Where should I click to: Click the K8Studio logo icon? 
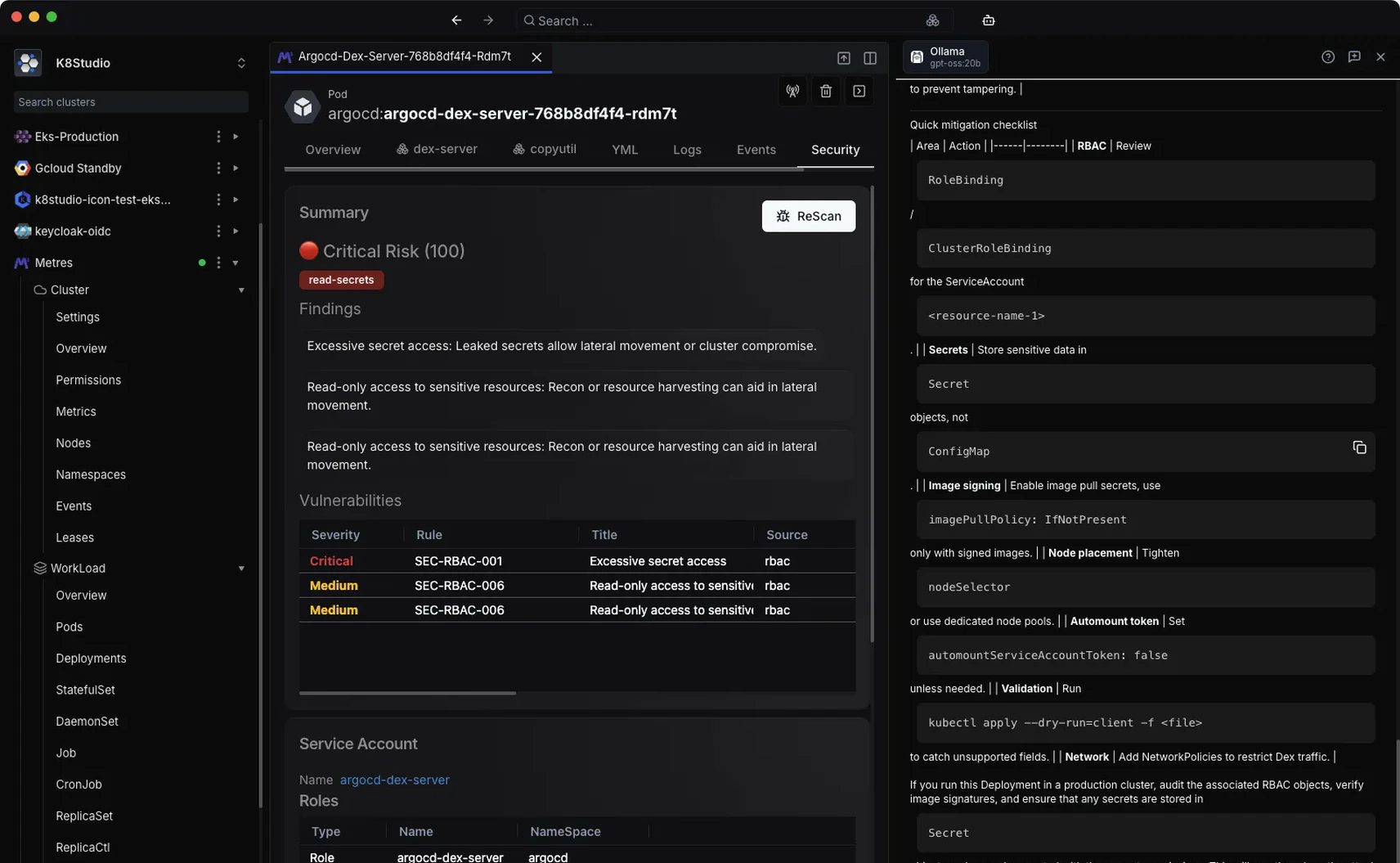(29, 63)
